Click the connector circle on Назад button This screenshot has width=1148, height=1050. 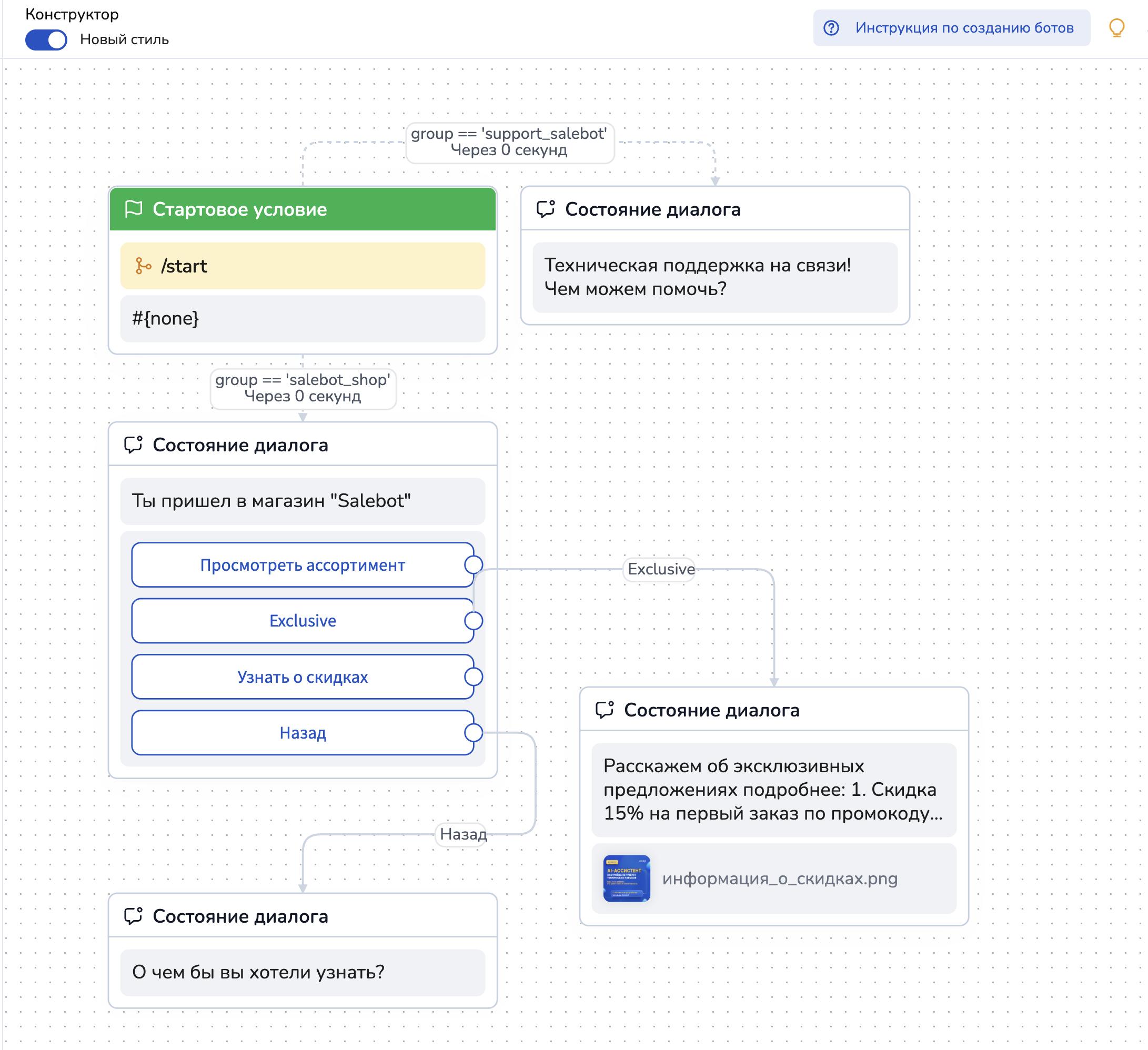[x=473, y=733]
